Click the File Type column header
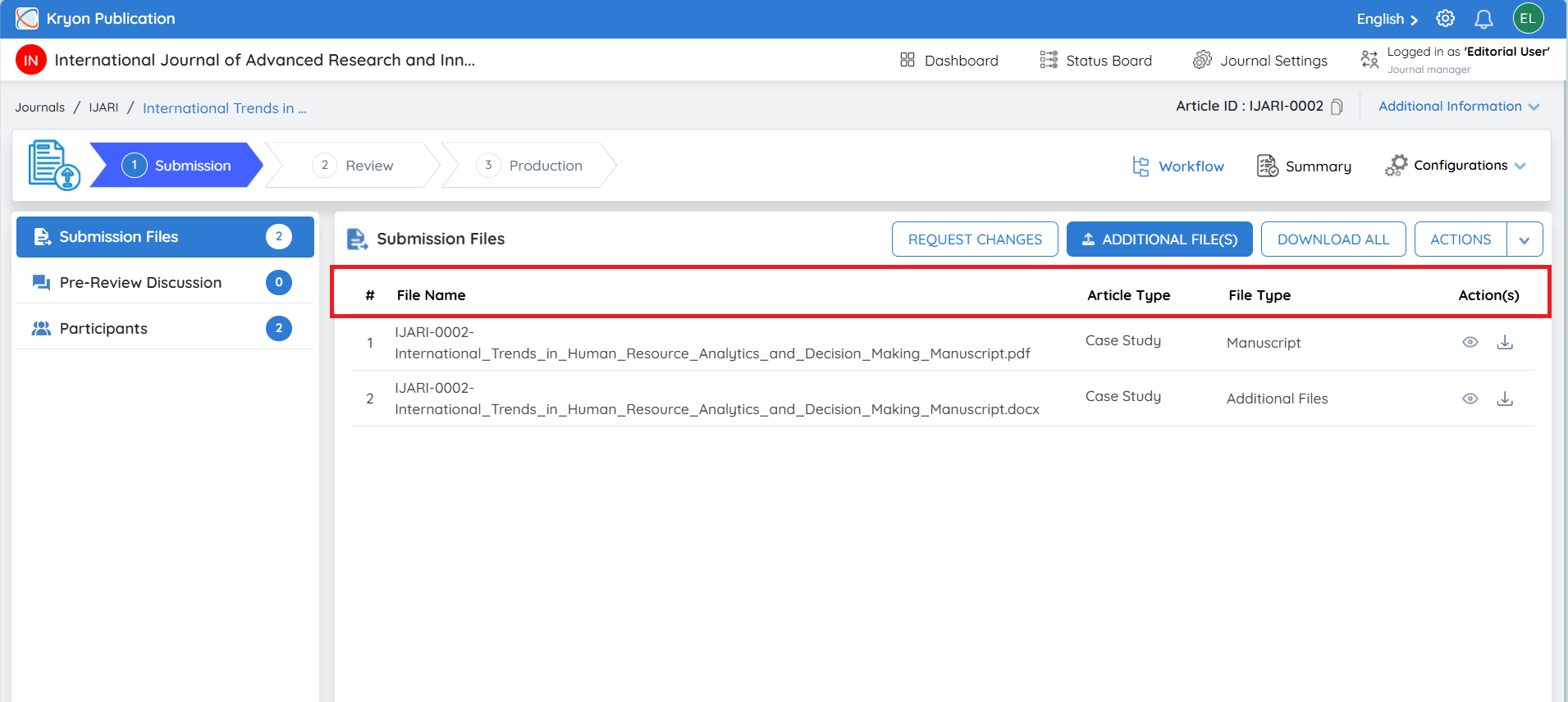The height and width of the screenshot is (702, 1568). pos(1259,295)
